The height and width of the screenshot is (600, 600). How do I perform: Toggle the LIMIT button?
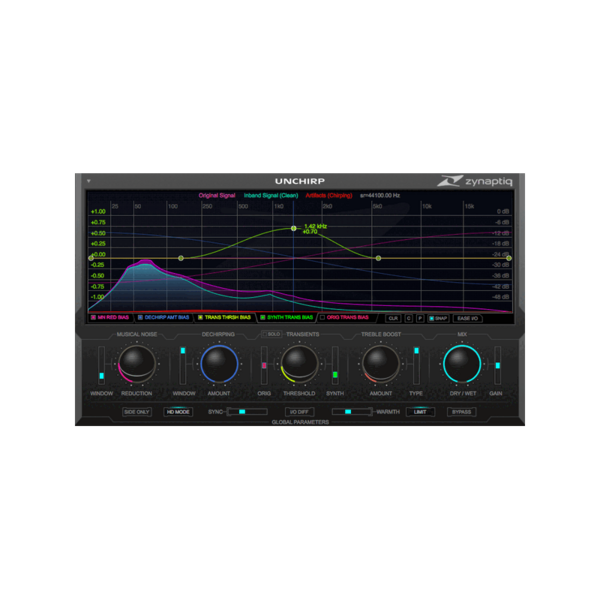click(420, 412)
